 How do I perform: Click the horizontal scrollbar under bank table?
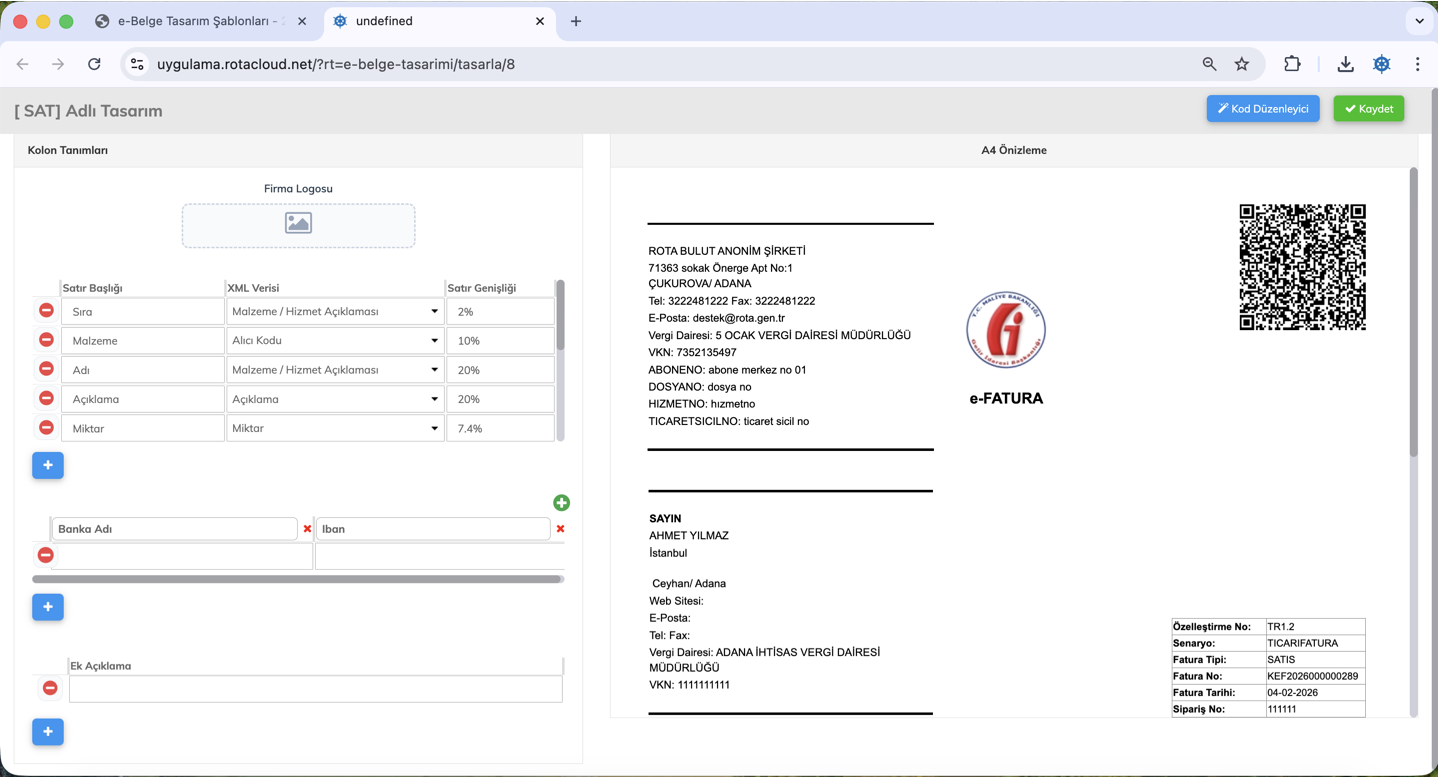297,579
